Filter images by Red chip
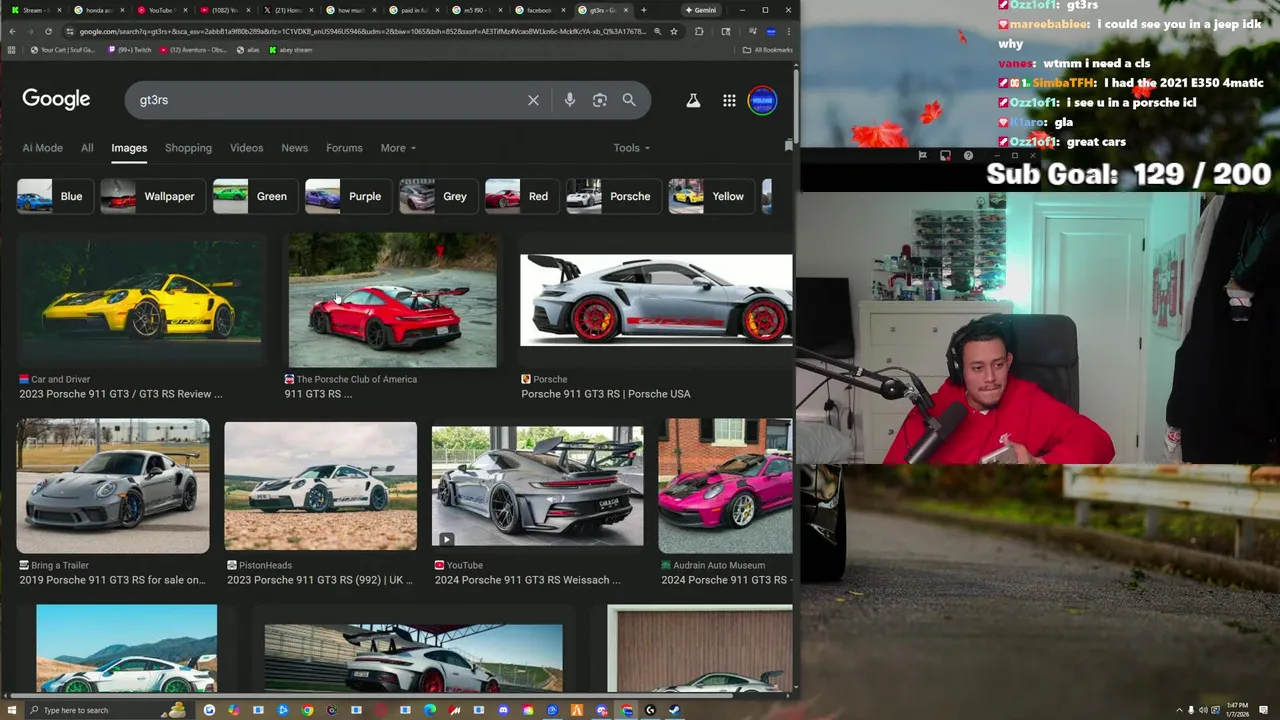 pos(522,196)
